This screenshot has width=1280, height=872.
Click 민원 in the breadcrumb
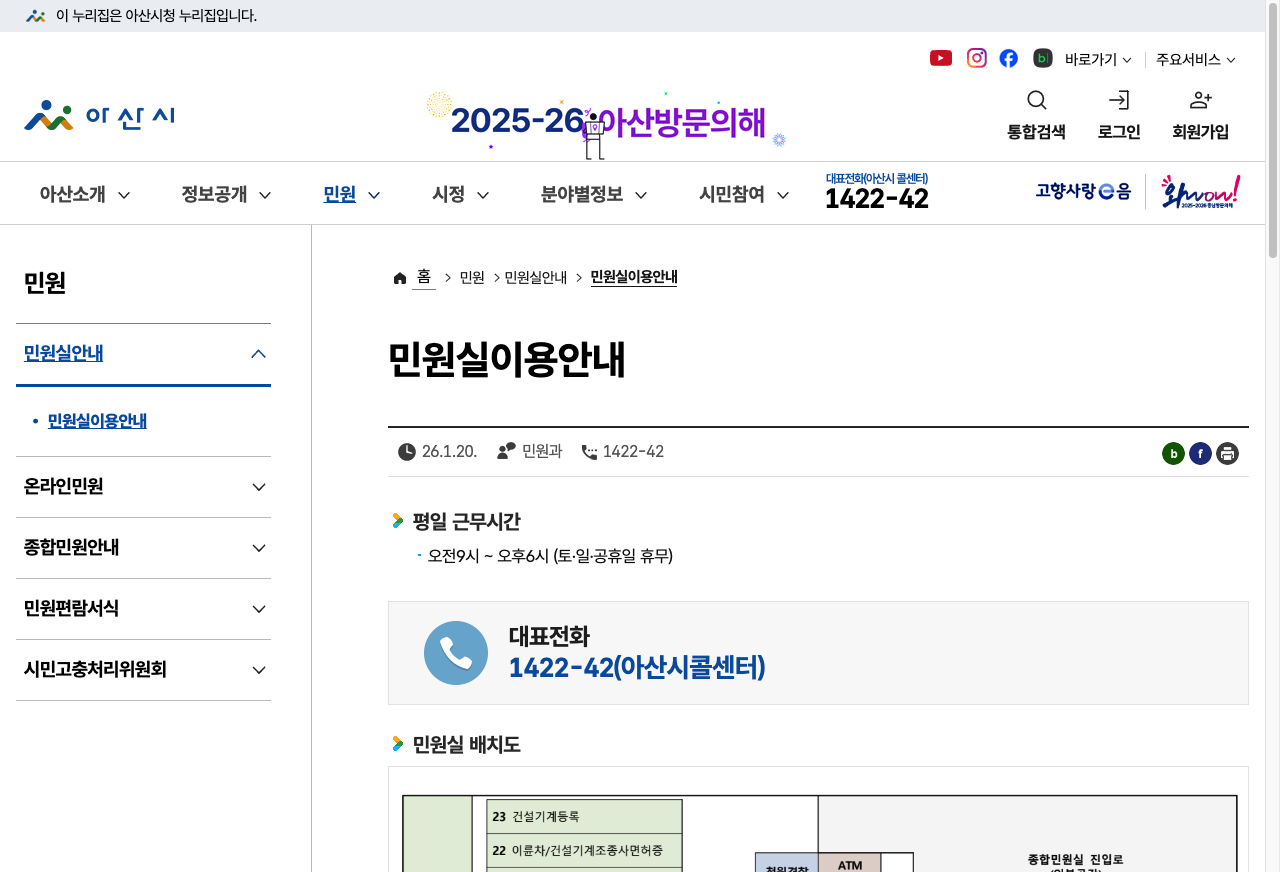pyautogui.click(x=472, y=278)
